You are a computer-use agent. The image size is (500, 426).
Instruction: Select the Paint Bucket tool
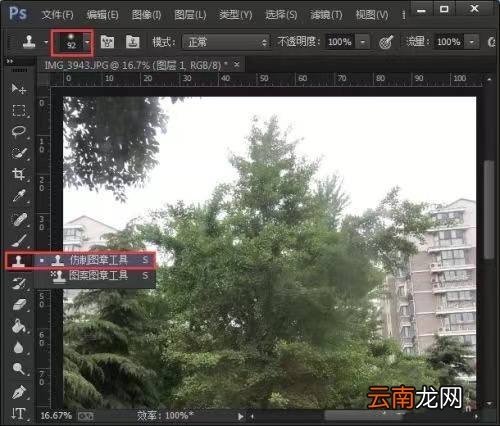coord(18,326)
